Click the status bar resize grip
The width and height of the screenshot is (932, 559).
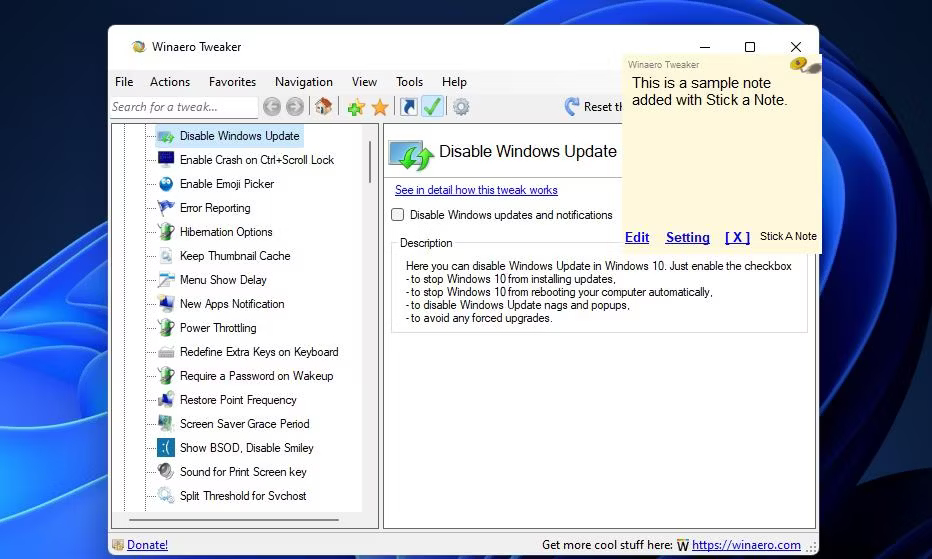coord(811,546)
